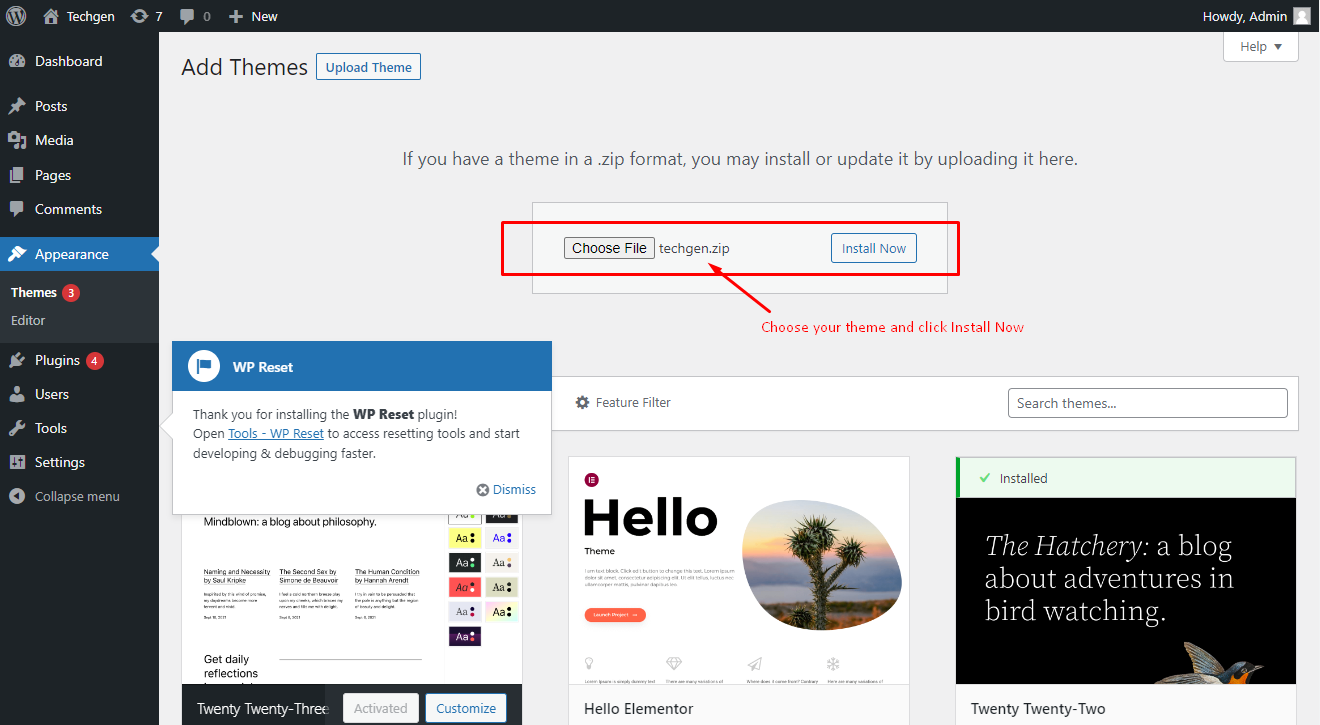
Task: Click the Hello Elementor theme name
Action: [639, 709]
